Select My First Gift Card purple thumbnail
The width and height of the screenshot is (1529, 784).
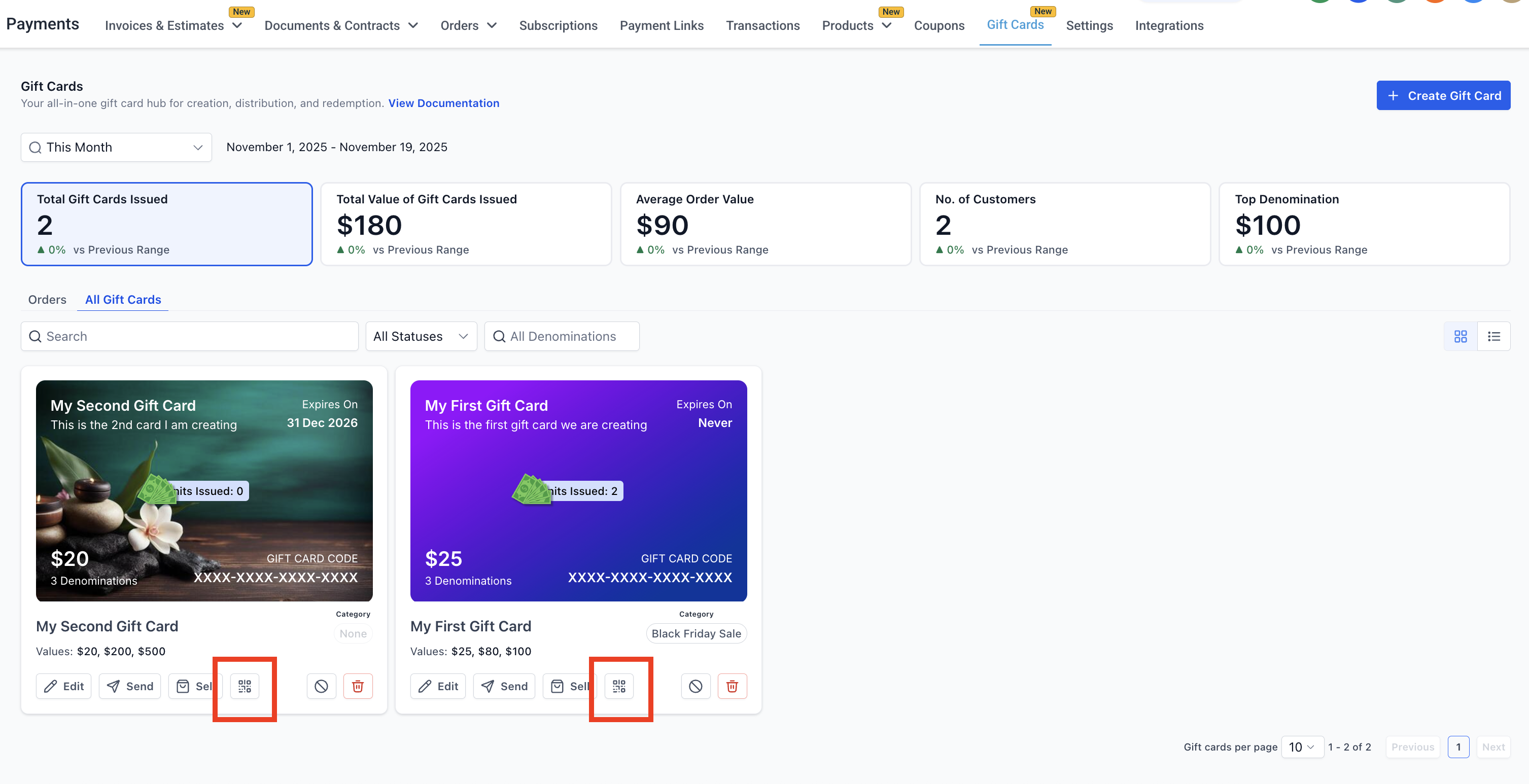pos(578,490)
